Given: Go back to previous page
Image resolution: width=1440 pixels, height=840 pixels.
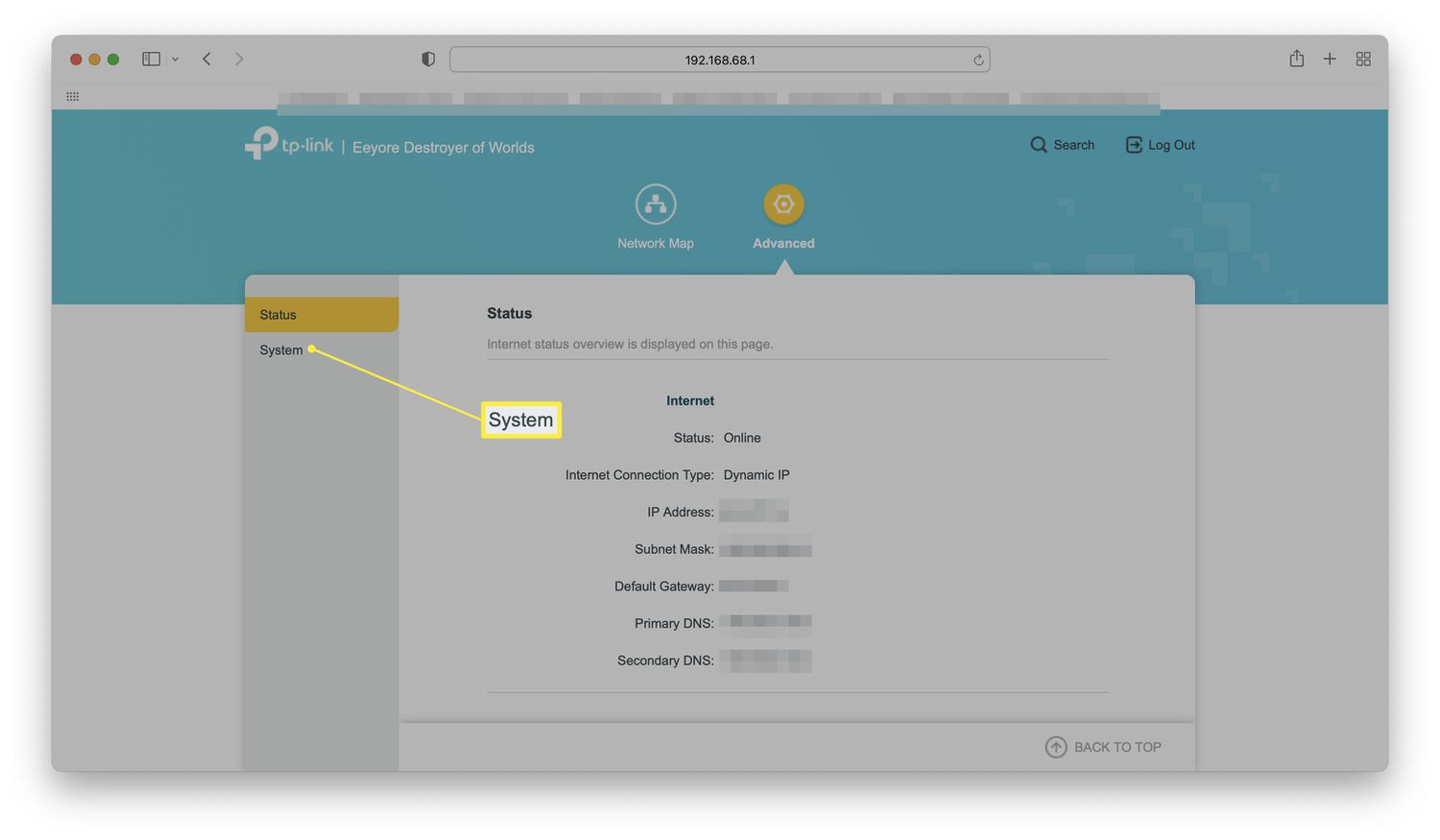Looking at the screenshot, I should pyautogui.click(x=206, y=60).
